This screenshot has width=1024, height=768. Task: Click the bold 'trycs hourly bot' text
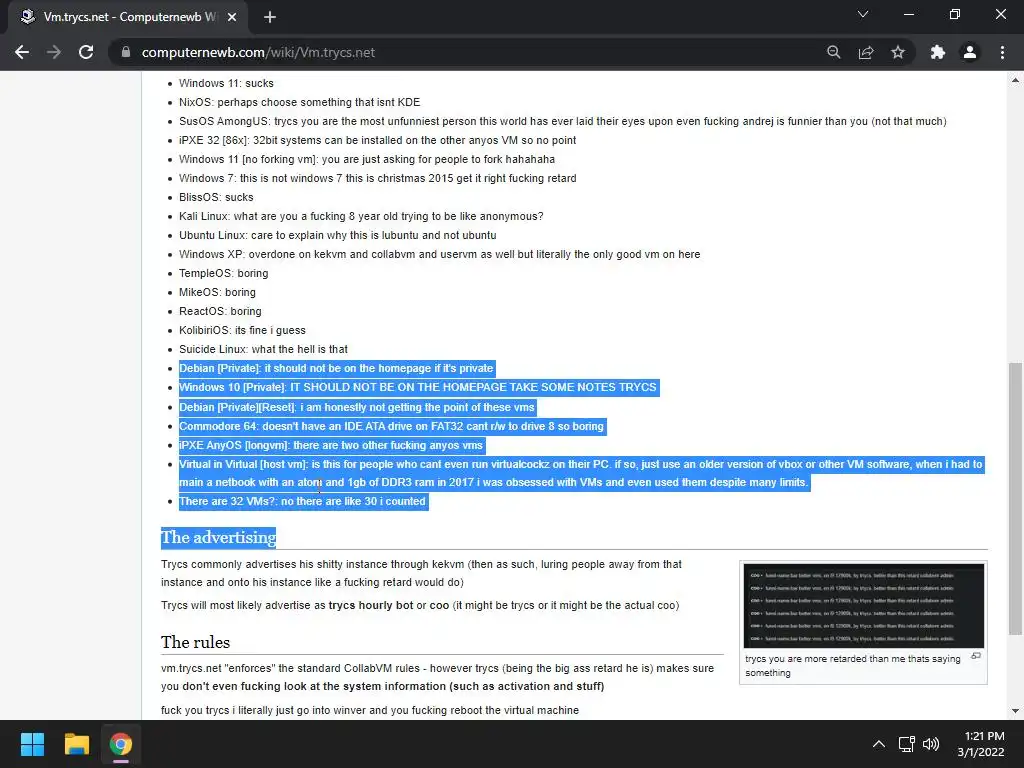coord(370,605)
